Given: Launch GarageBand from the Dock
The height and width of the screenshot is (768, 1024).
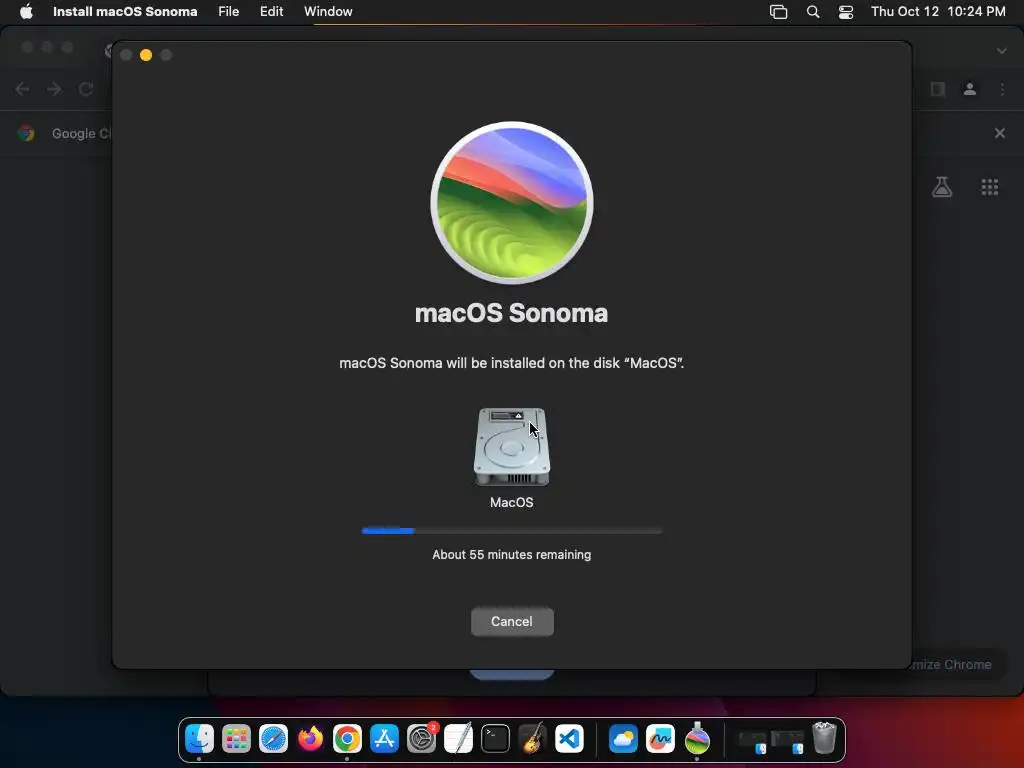Looking at the screenshot, I should (x=532, y=739).
